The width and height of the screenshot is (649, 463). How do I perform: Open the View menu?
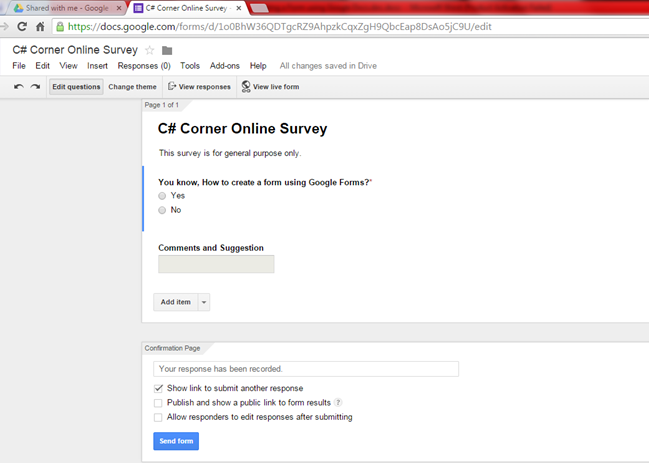point(68,66)
